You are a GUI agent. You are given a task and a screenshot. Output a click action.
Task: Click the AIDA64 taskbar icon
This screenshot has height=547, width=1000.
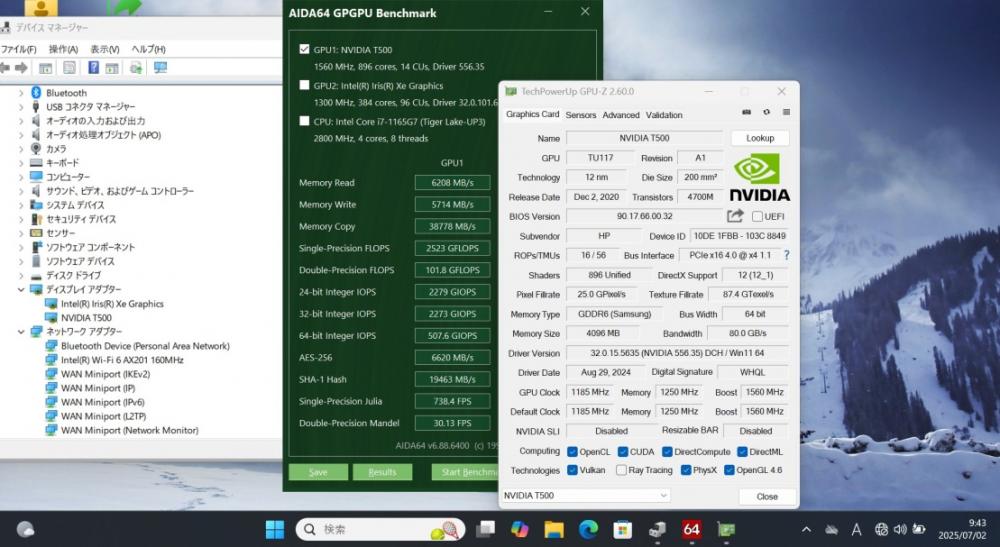pyautogui.click(x=691, y=529)
